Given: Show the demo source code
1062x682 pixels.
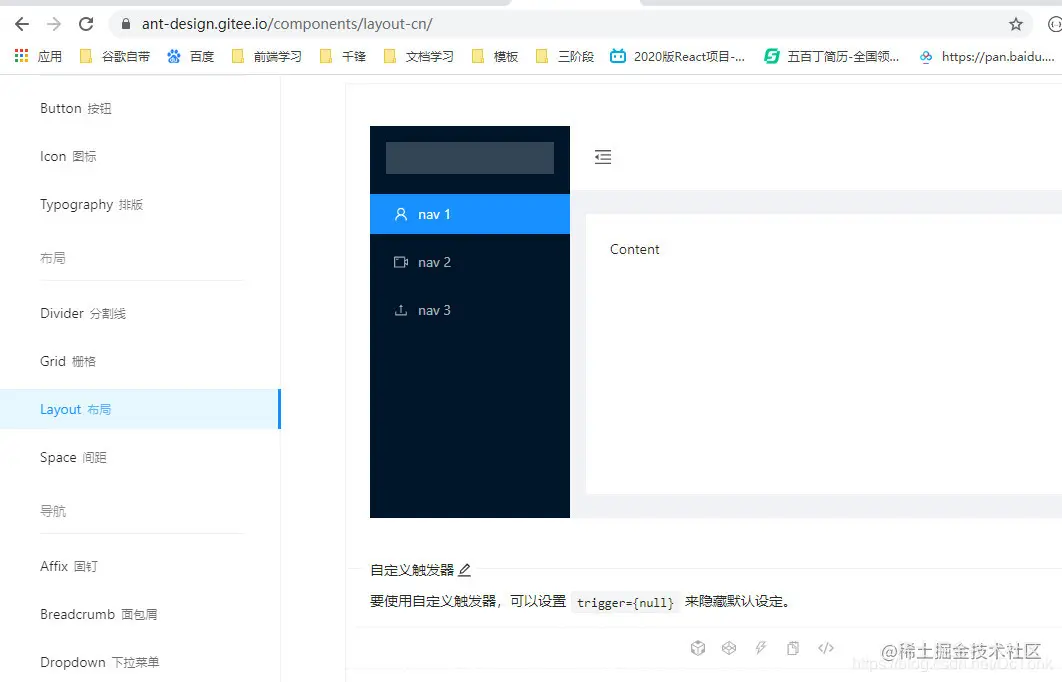Looking at the screenshot, I should 825,647.
